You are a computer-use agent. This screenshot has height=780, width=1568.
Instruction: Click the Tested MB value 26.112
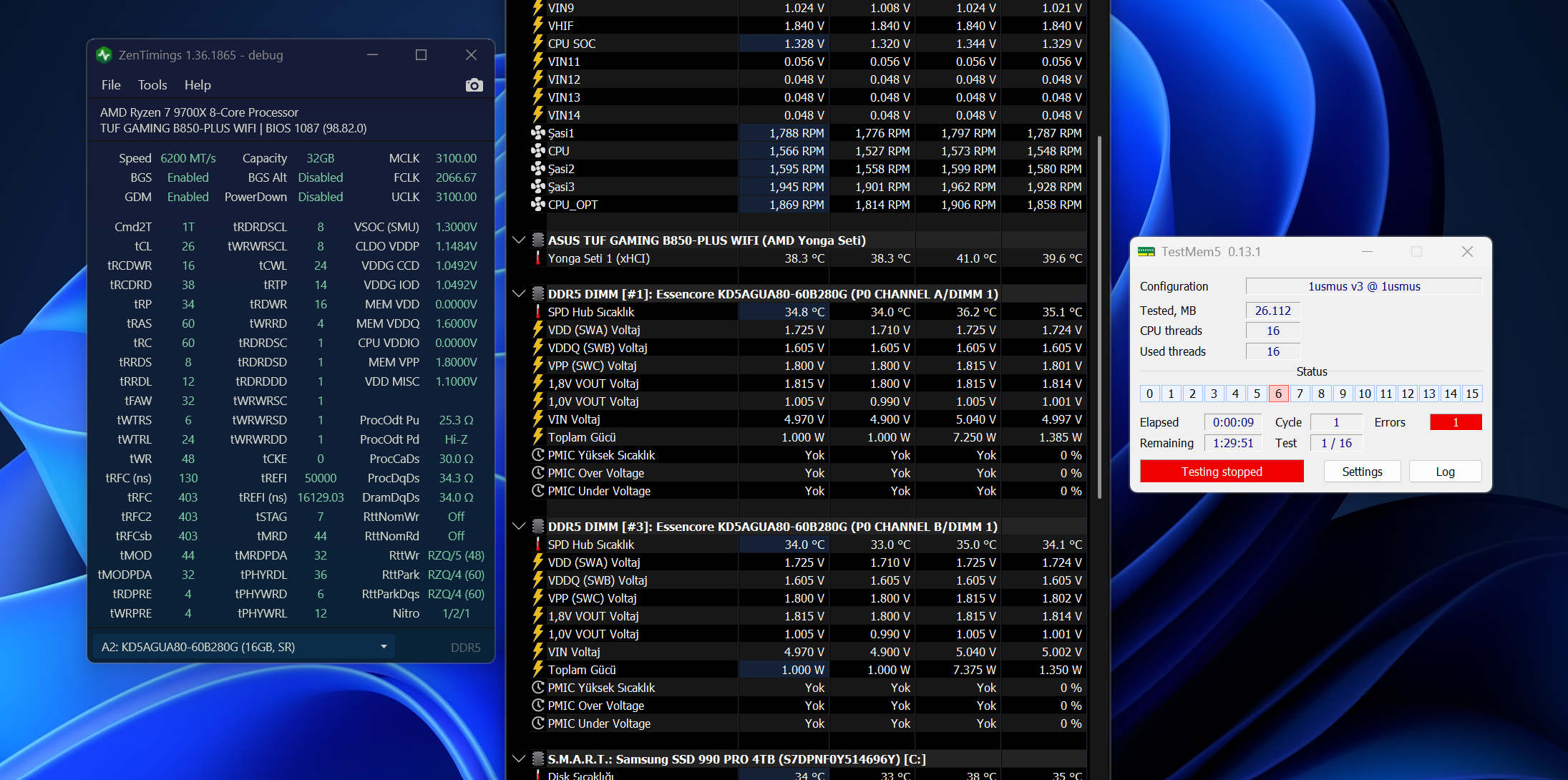[1273, 311]
